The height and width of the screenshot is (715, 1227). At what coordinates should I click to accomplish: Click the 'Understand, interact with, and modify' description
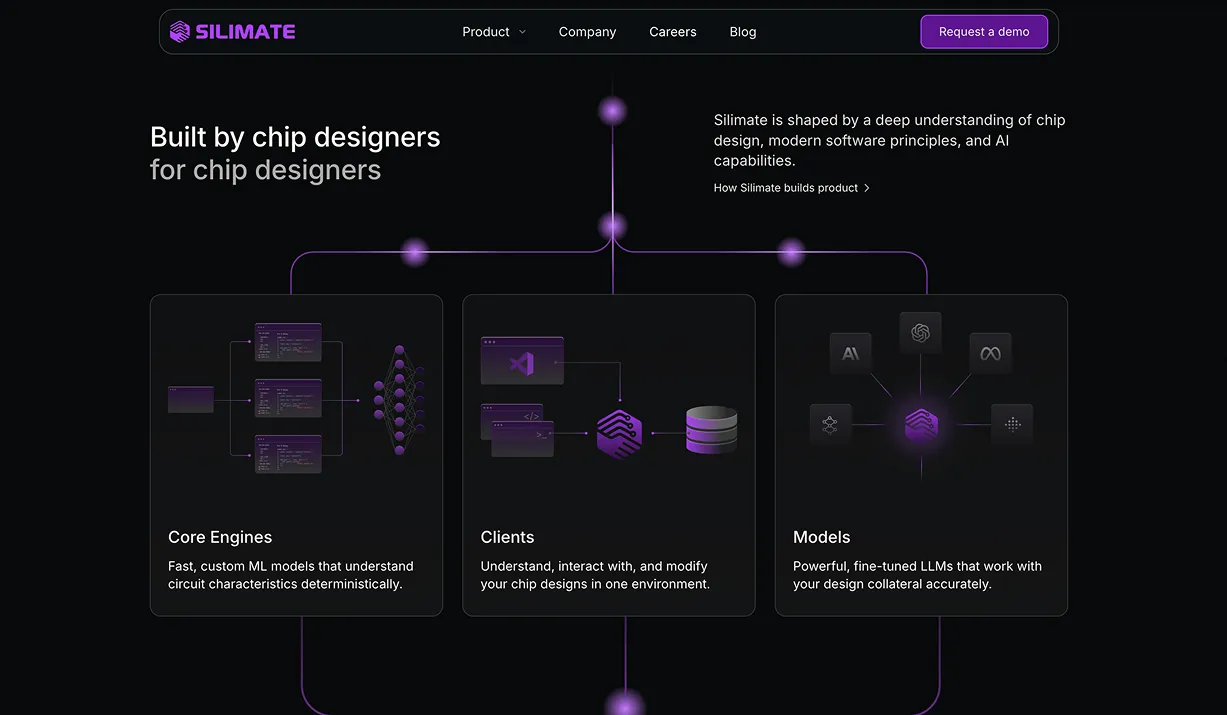click(595, 575)
